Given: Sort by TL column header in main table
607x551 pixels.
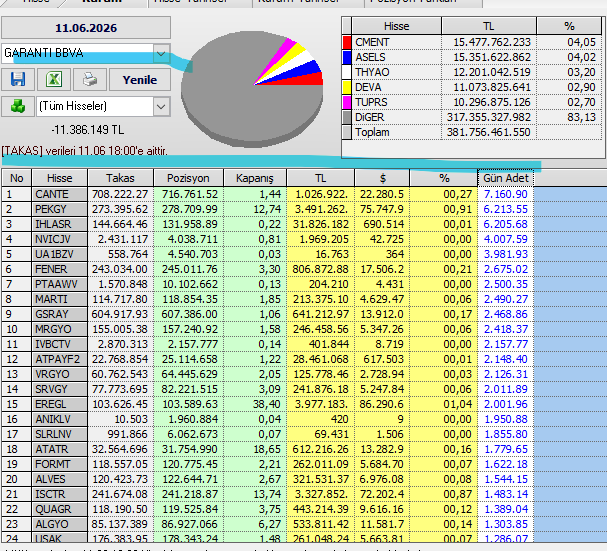Looking at the screenshot, I should 320,178.
